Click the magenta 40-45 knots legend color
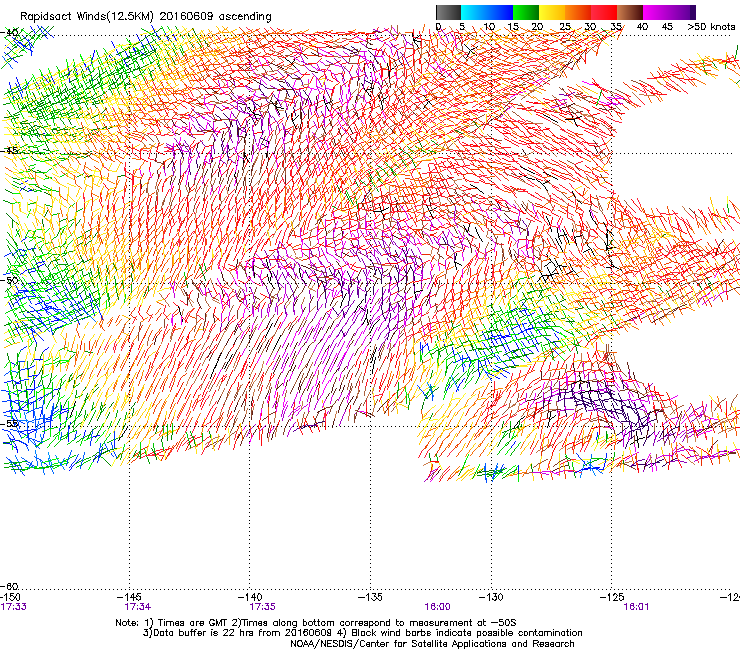 click(656, 12)
